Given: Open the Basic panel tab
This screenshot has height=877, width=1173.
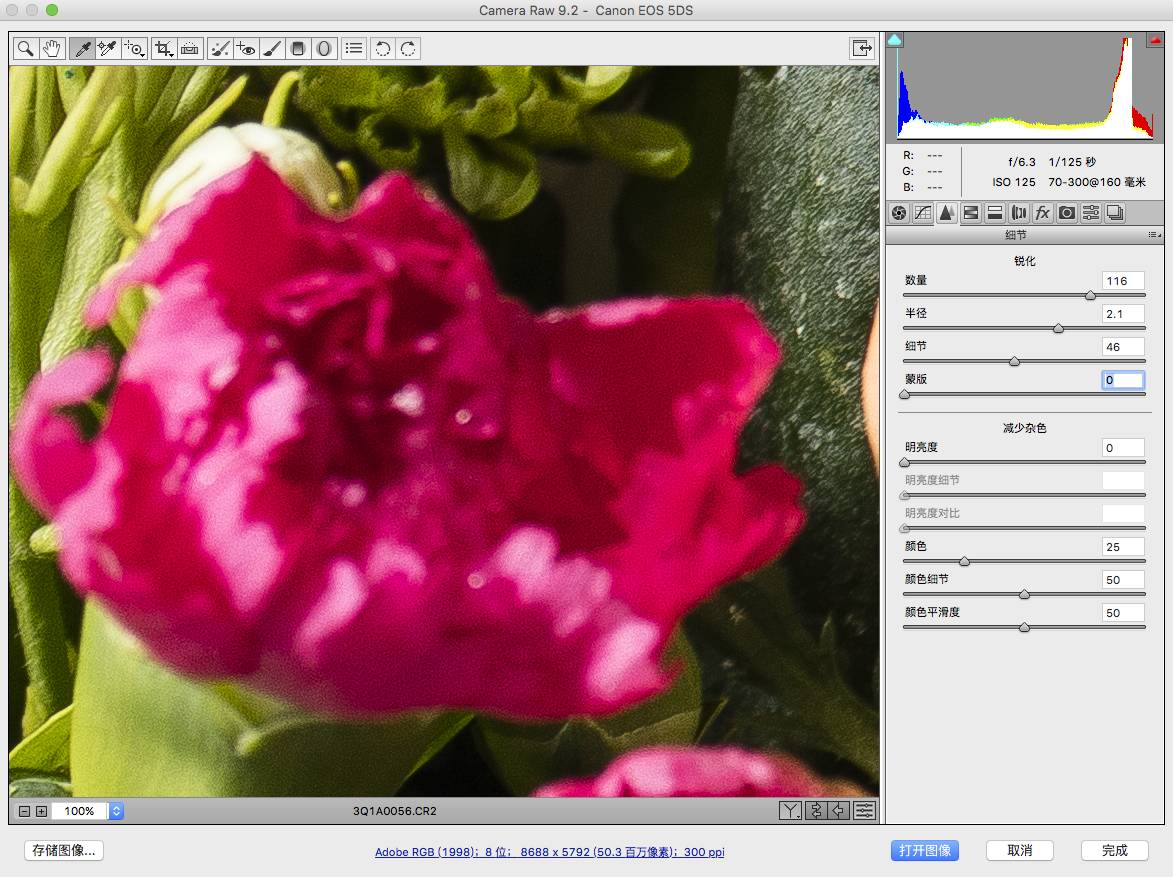Looking at the screenshot, I should [x=899, y=213].
